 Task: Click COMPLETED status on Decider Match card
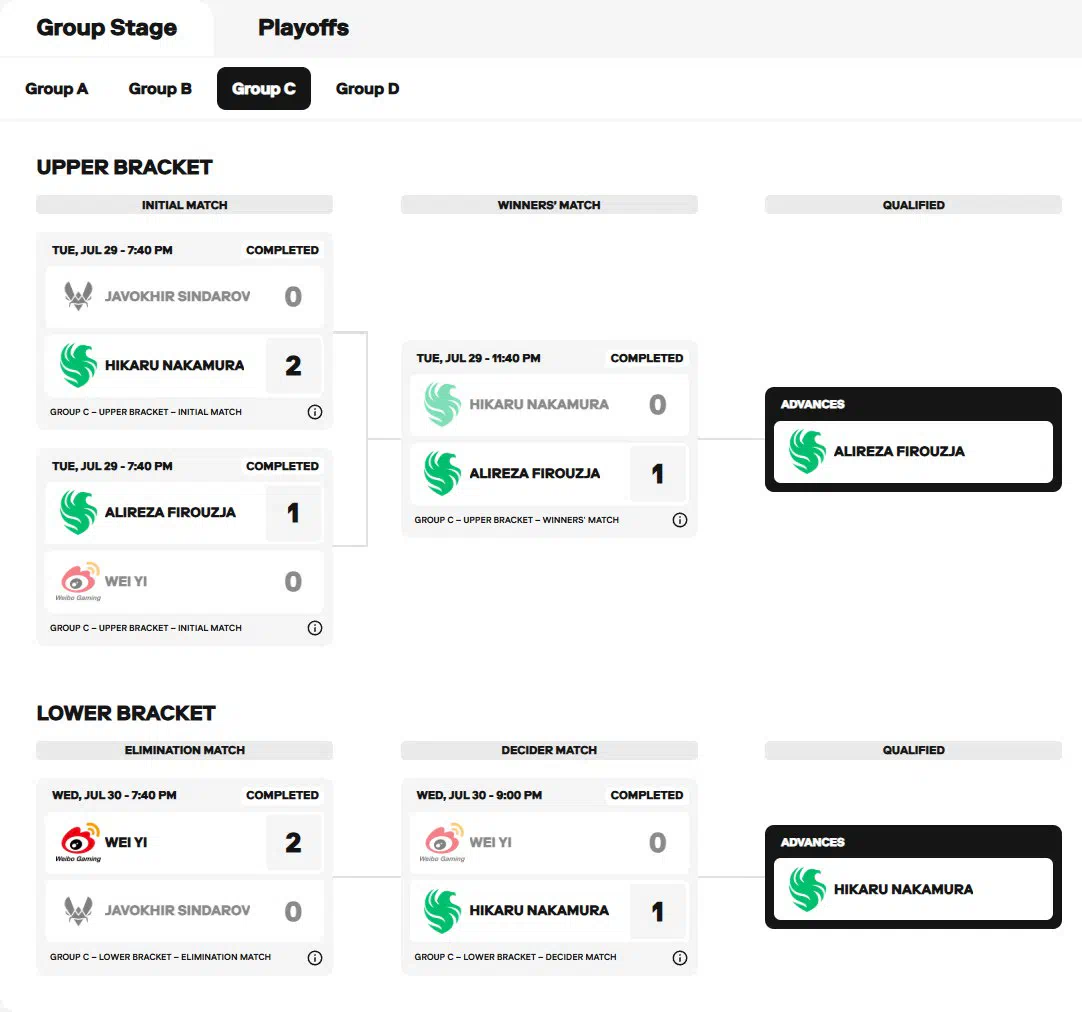click(647, 795)
